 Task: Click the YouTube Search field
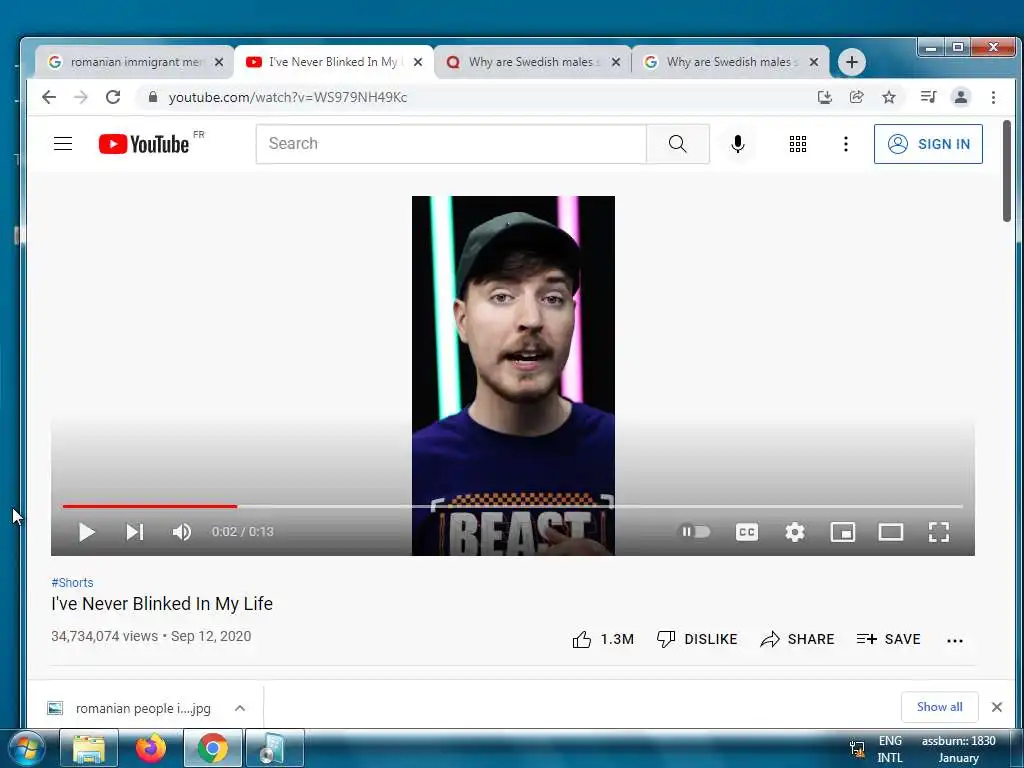(x=451, y=144)
